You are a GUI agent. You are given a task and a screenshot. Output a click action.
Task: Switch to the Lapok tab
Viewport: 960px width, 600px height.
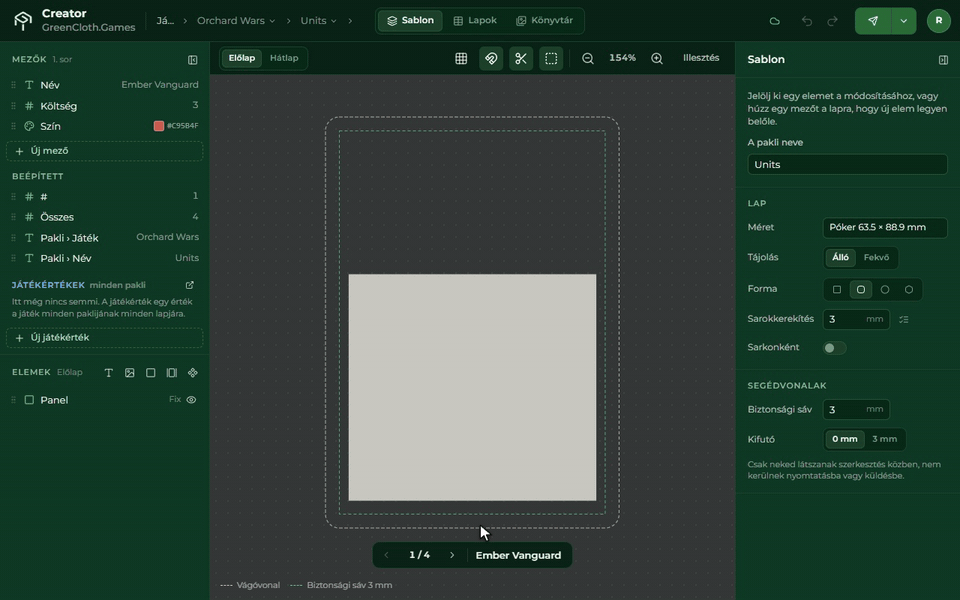point(475,21)
